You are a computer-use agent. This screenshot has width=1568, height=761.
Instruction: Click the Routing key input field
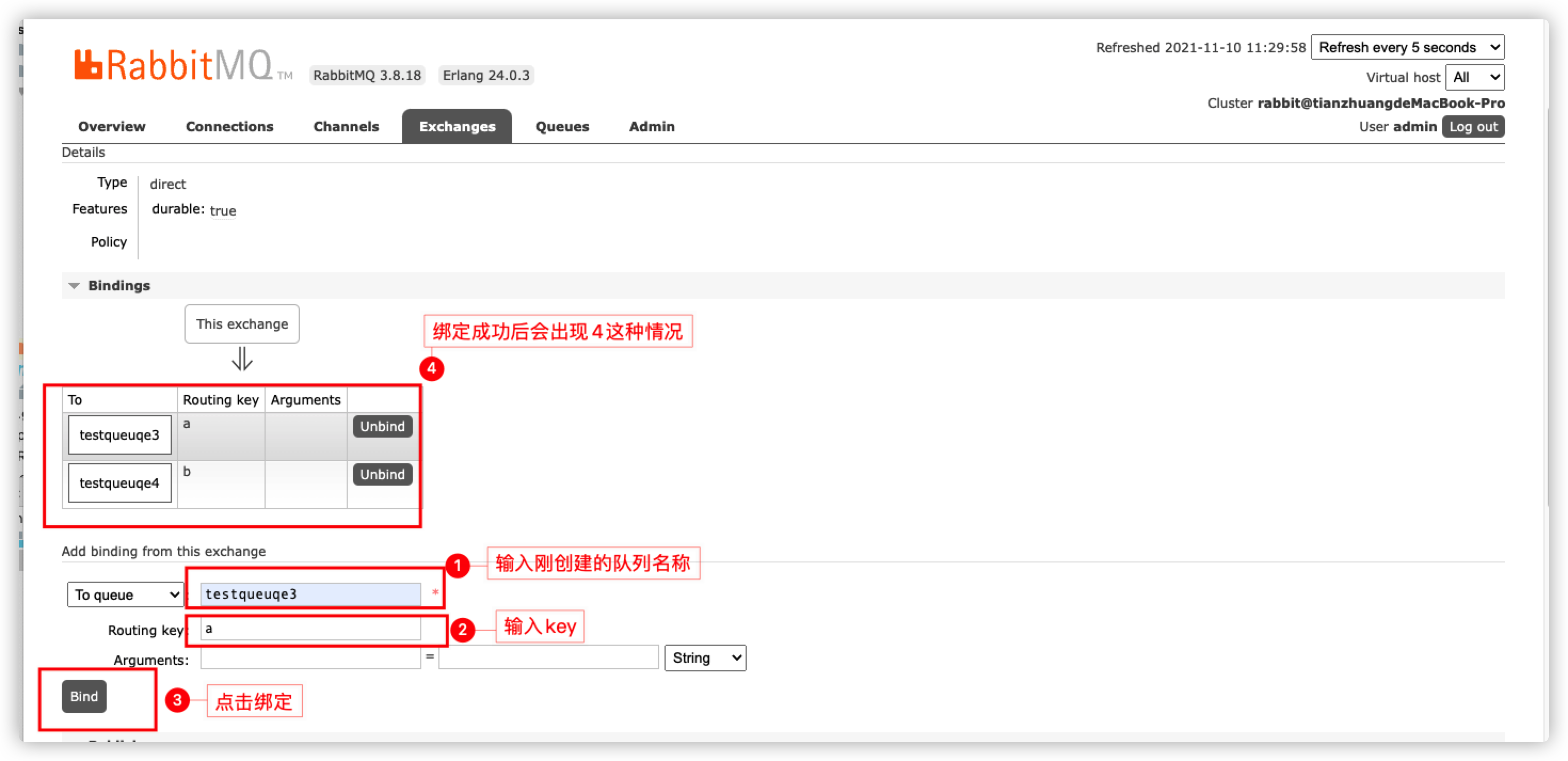[310, 629]
